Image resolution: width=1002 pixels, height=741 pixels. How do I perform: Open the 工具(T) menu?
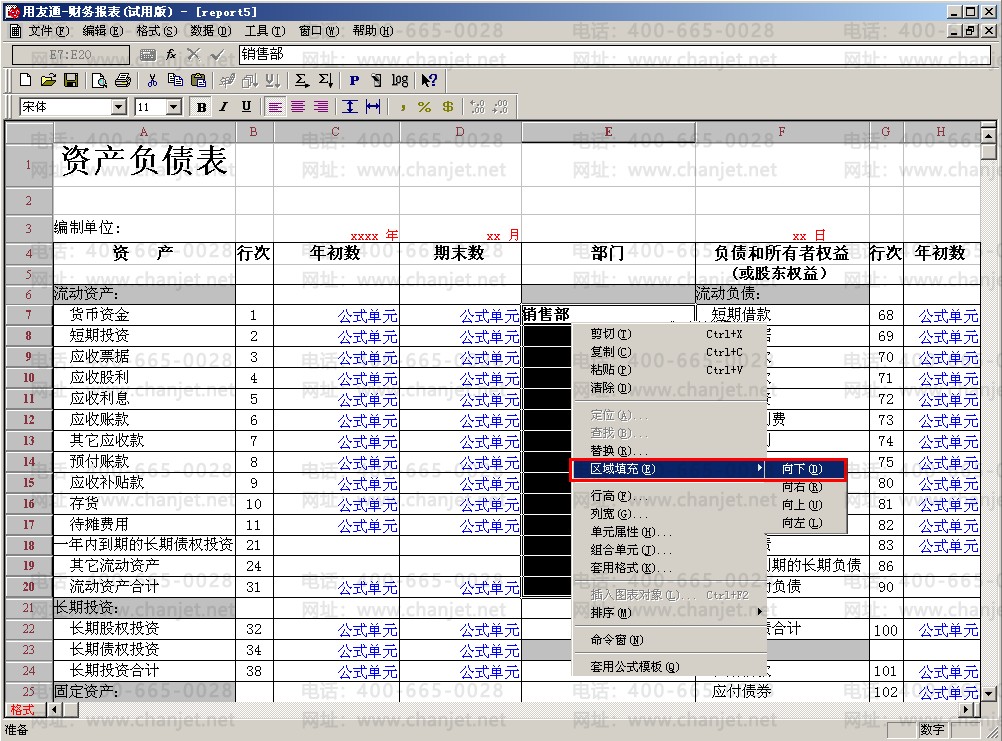tap(265, 31)
